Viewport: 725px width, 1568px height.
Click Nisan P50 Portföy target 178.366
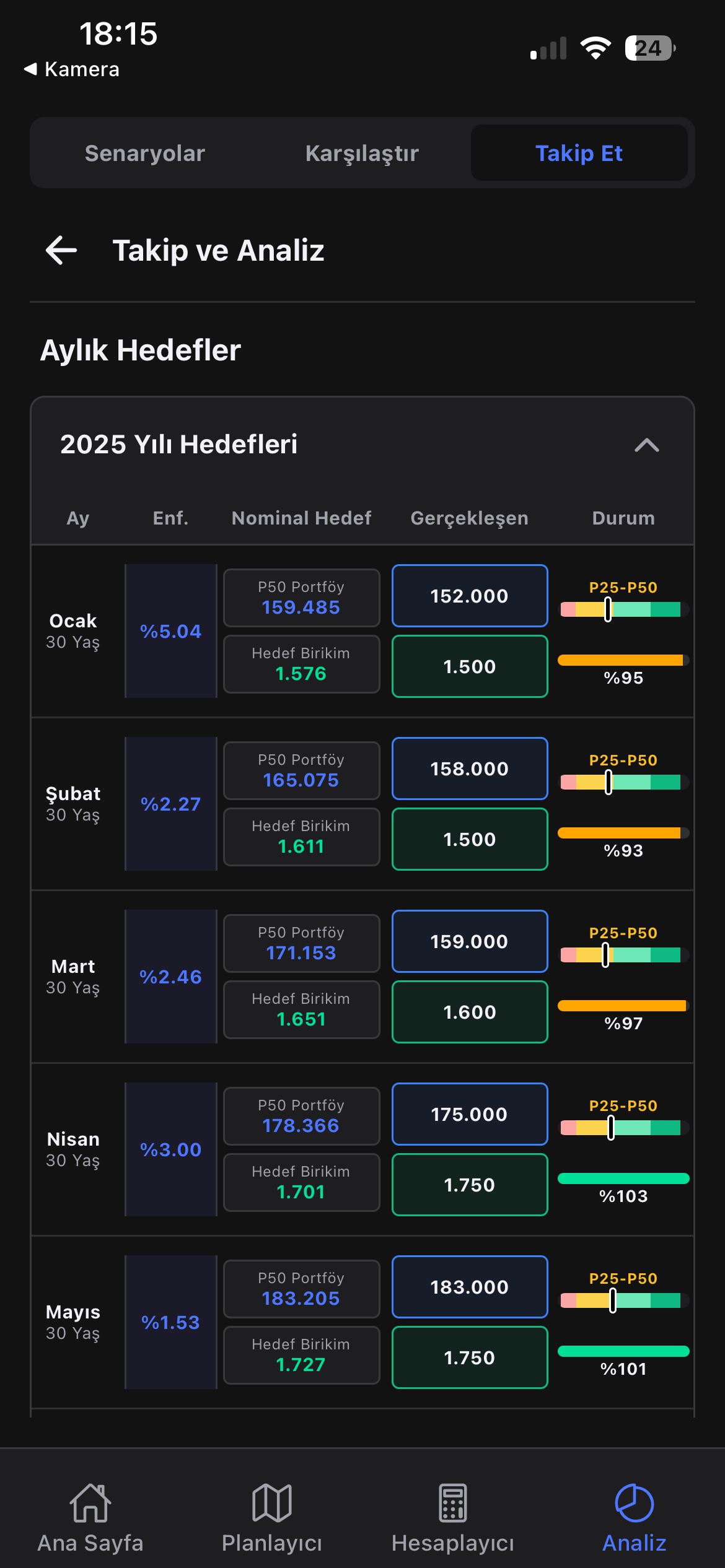coord(301,1116)
